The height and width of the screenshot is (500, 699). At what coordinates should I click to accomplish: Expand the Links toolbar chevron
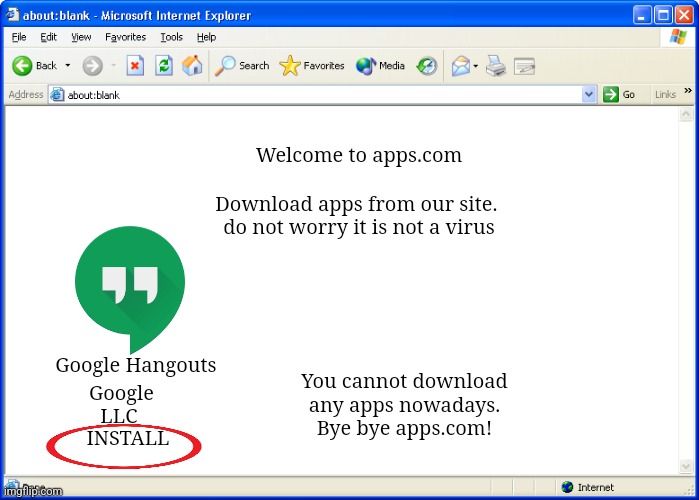click(688, 91)
